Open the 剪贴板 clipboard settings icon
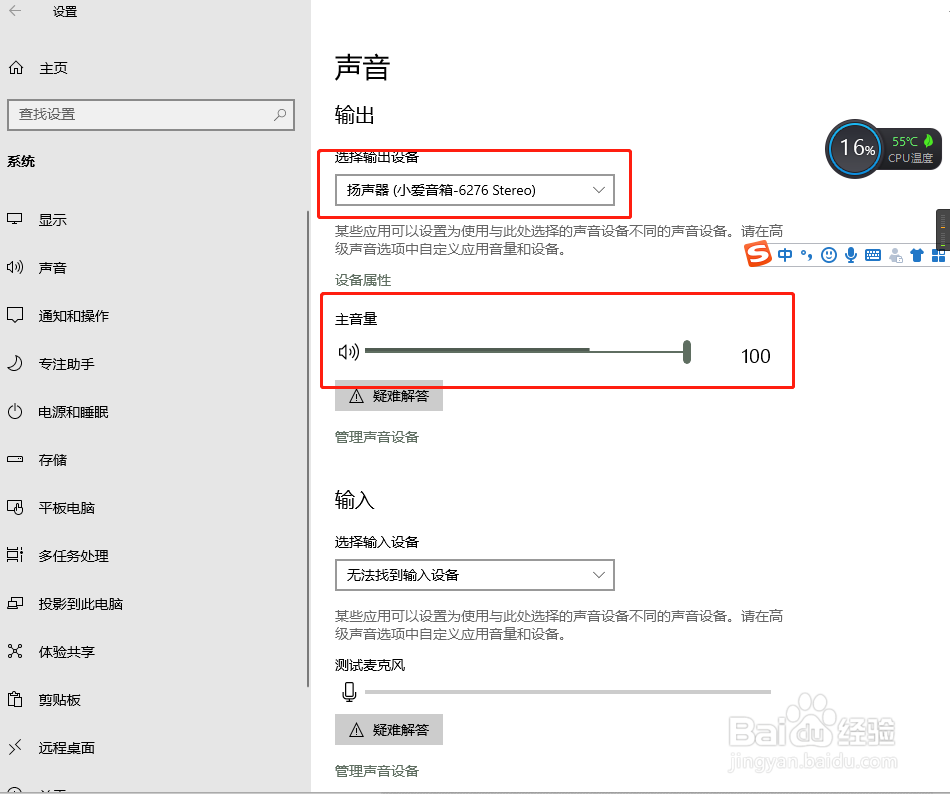 tap(16, 700)
